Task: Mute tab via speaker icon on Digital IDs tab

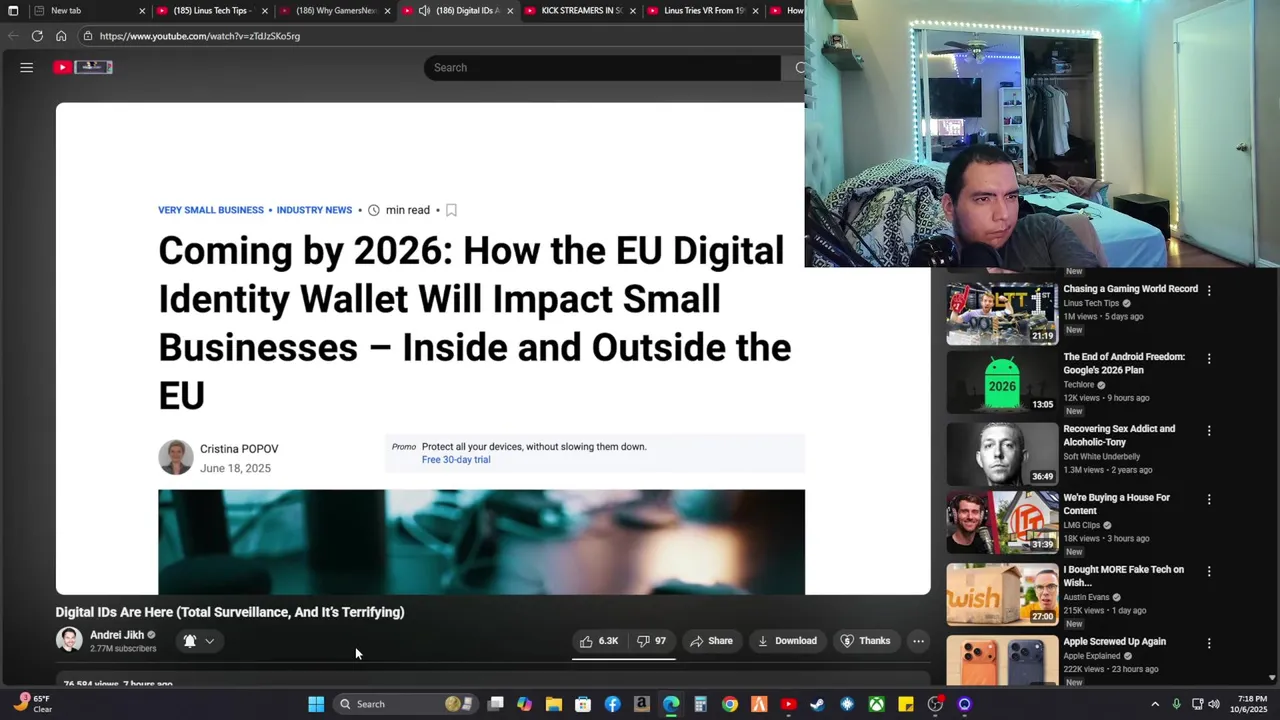Action: click(424, 11)
